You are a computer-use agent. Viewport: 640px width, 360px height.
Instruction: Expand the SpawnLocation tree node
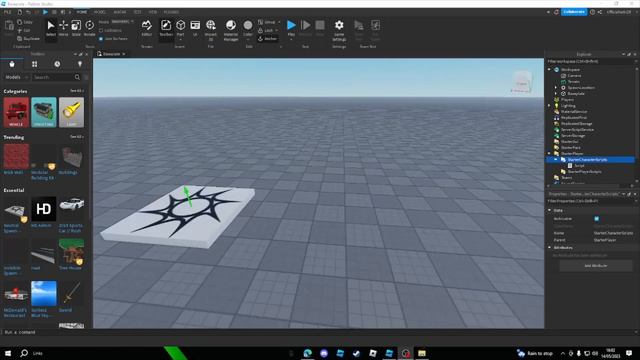pyautogui.click(x=556, y=88)
